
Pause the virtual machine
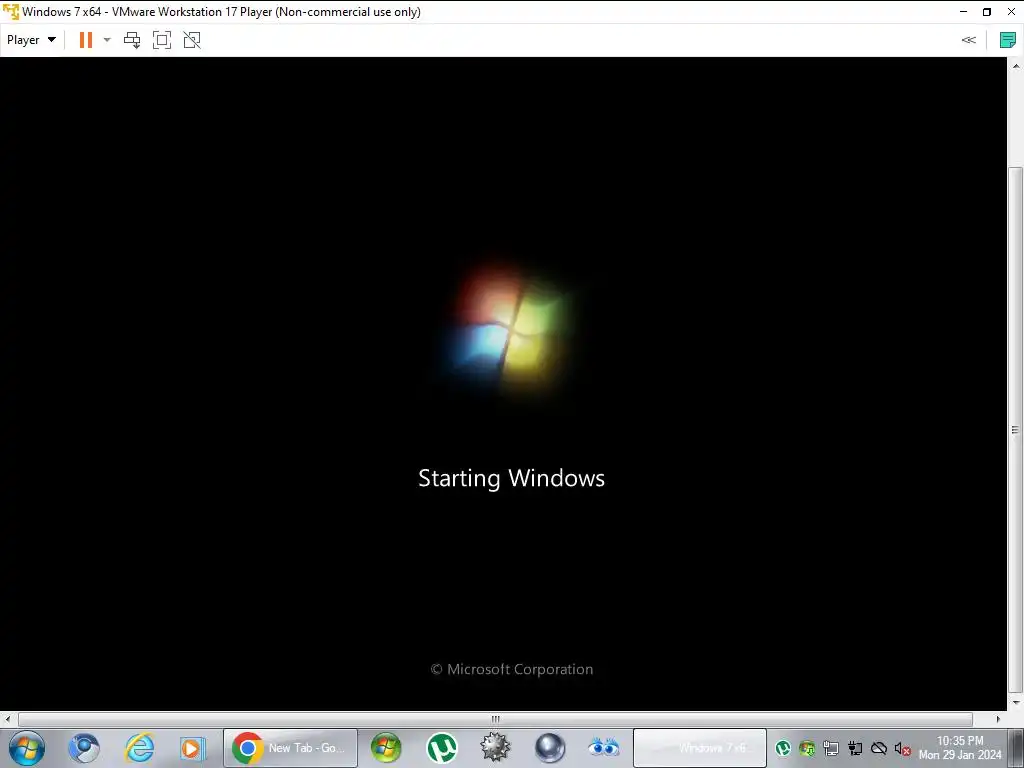tap(86, 40)
